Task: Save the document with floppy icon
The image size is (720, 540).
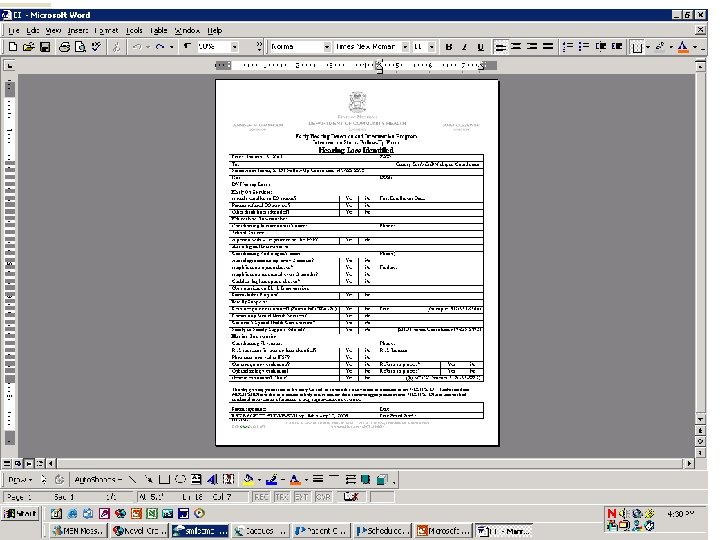Action: (x=45, y=46)
